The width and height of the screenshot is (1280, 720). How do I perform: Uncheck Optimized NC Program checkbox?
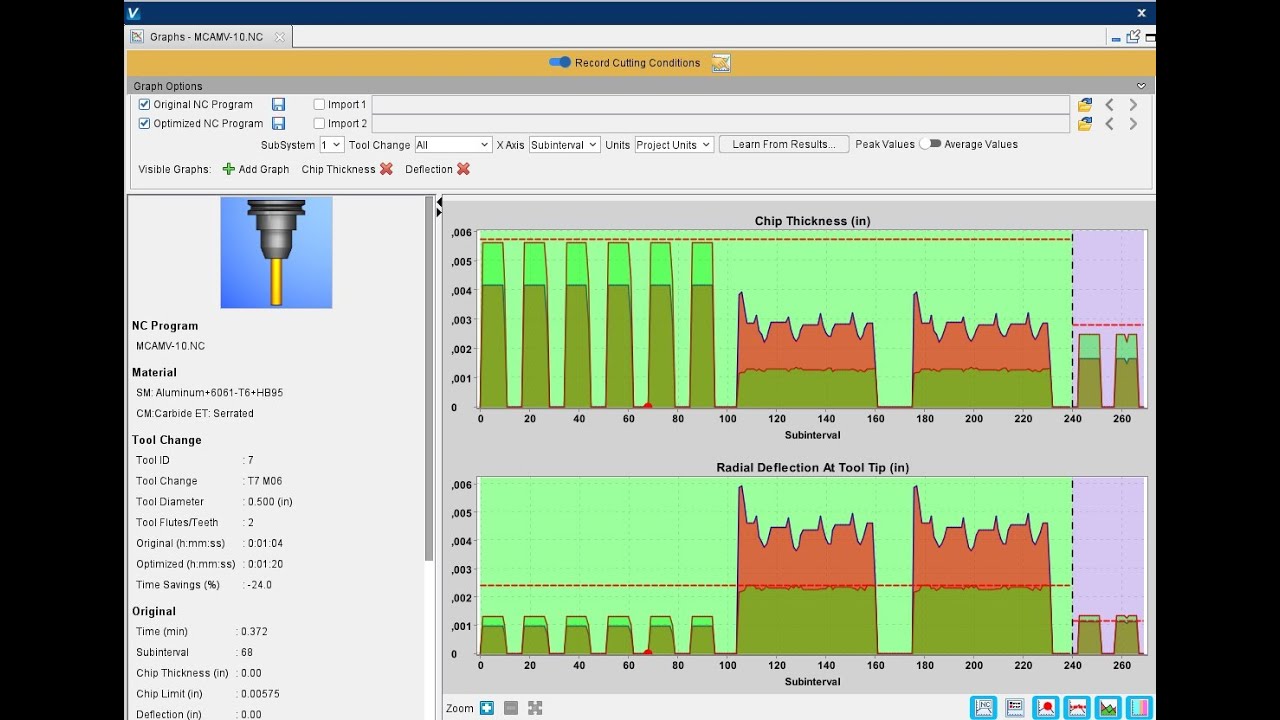tap(144, 123)
